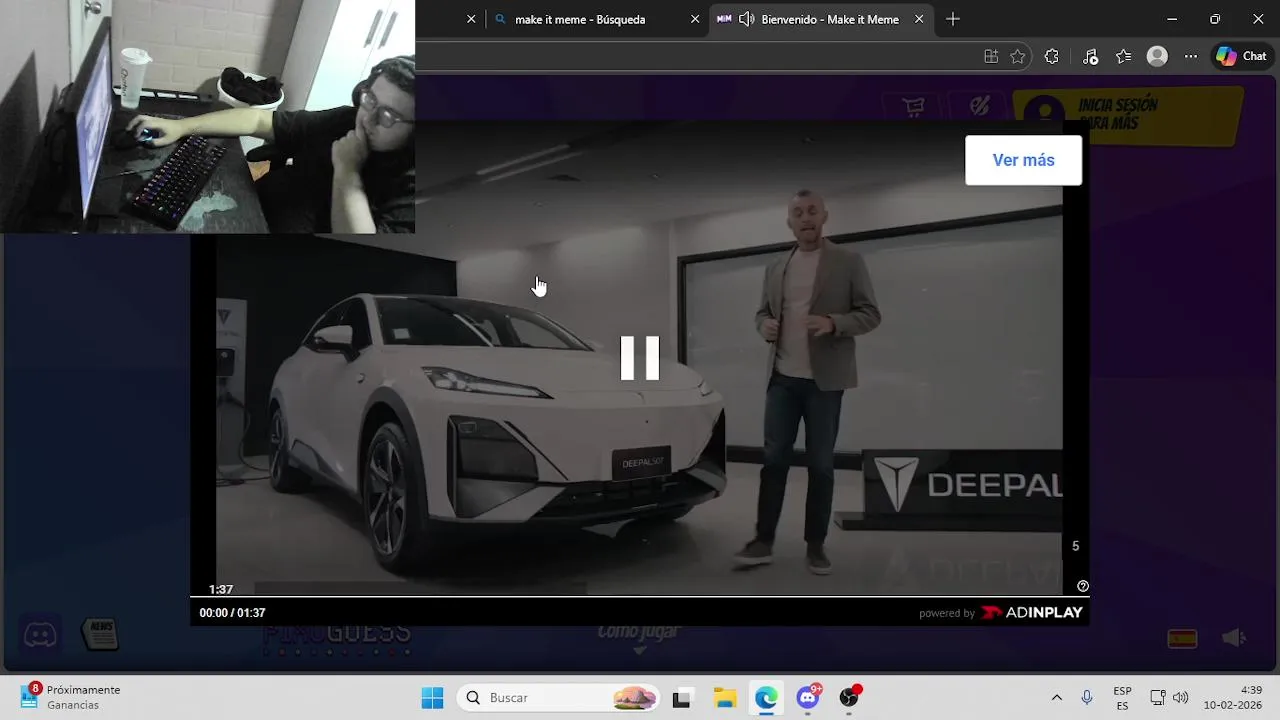Open the ESP ES language switcher
The height and width of the screenshot is (720, 1280).
[1122, 698]
